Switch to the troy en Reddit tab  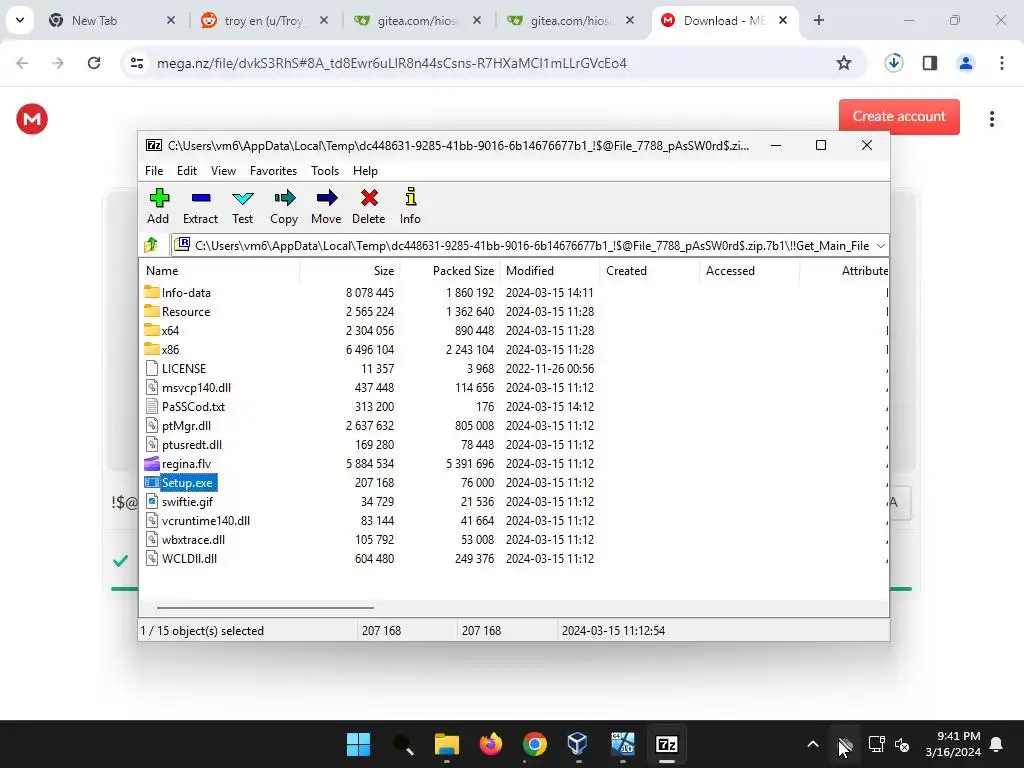point(263,21)
